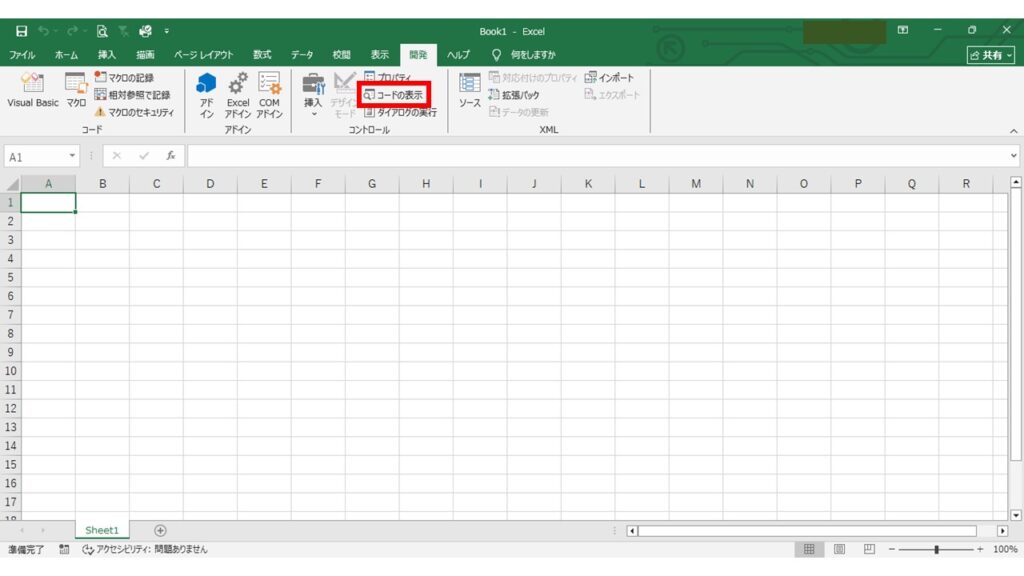Viewport: 1024px width, 576px height.
Task: Open the Name Box dropdown arrow
Action: pos(72,156)
